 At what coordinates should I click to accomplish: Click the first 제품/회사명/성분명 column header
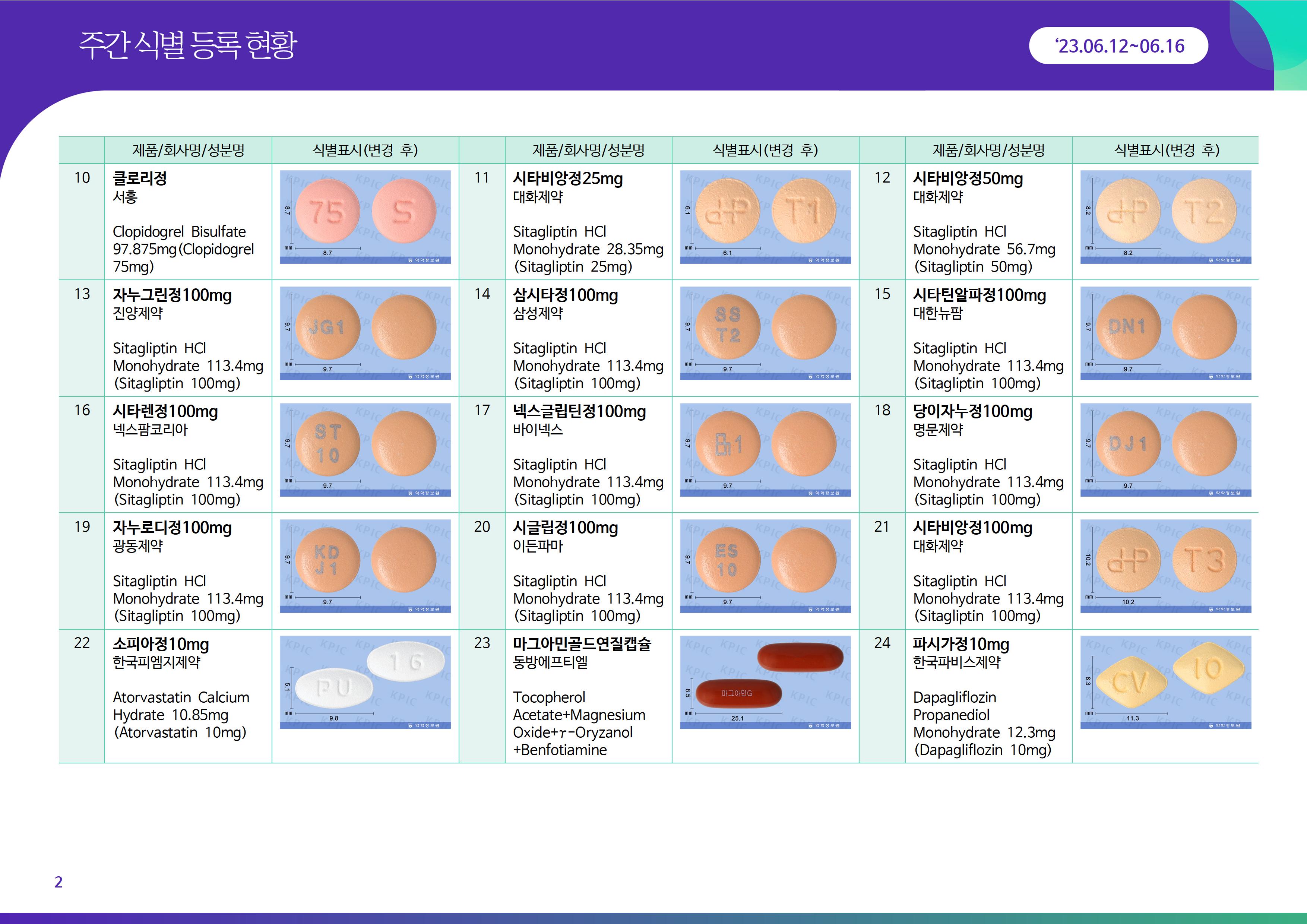point(189,150)
